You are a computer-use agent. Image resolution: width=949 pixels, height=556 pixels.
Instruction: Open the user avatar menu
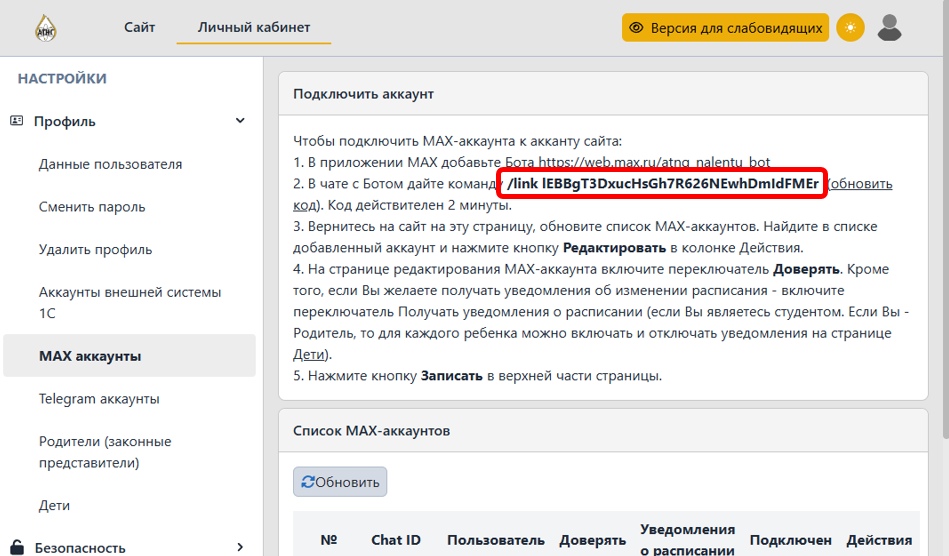(x=889, y=28)
